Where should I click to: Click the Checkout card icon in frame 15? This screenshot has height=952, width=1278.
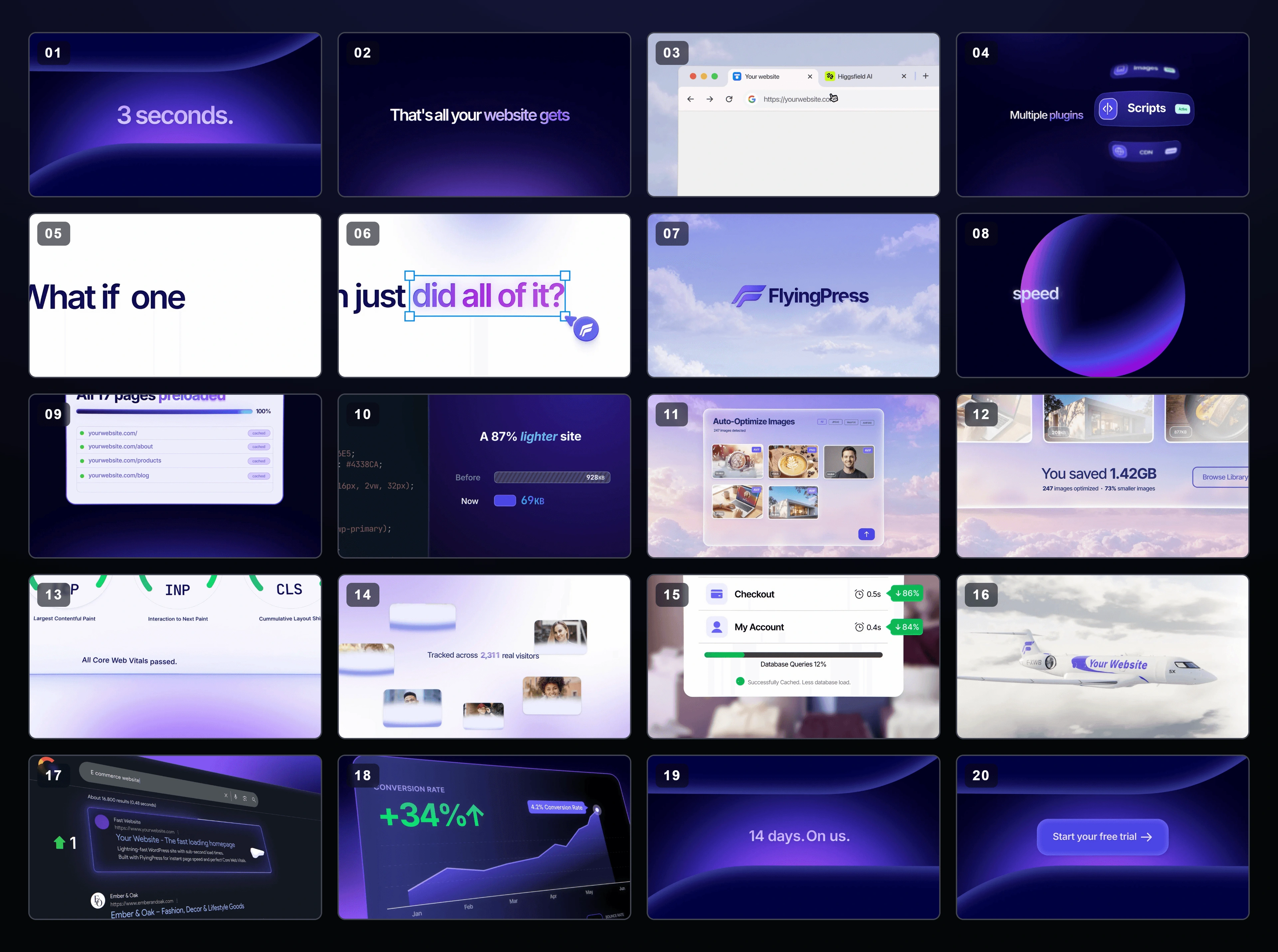click(717, 594)
